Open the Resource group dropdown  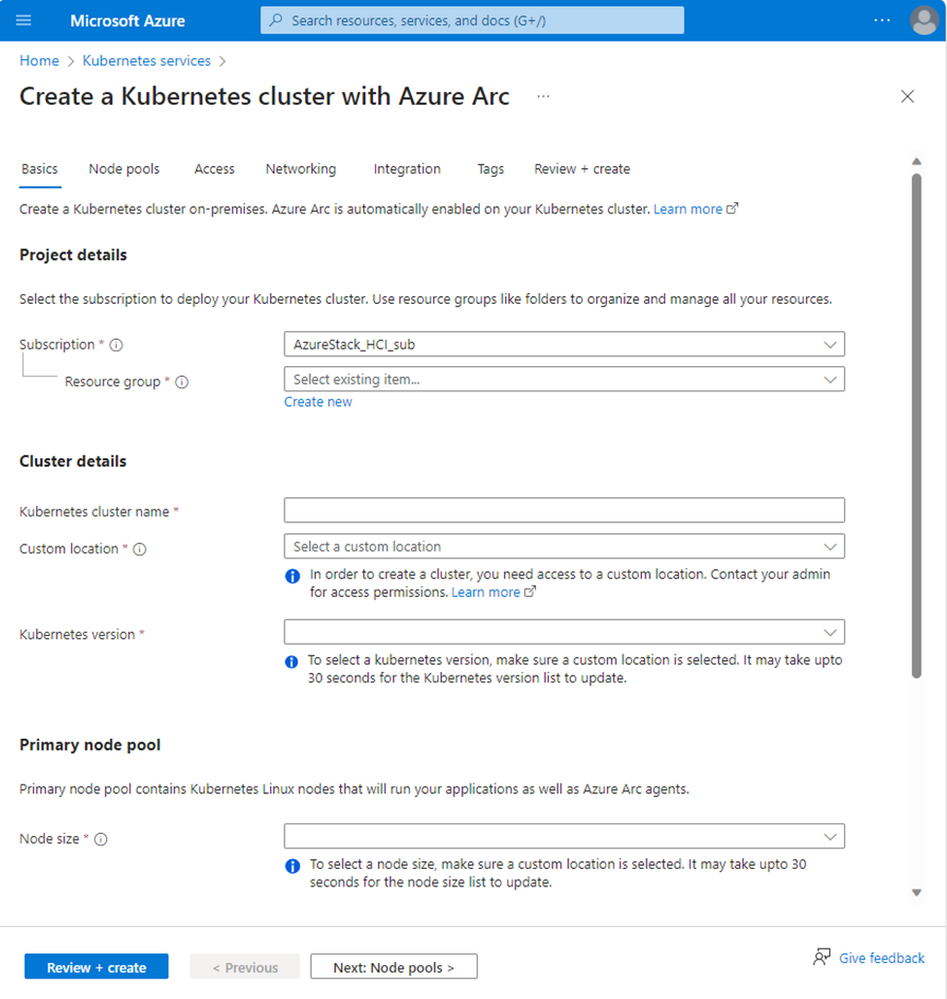click(x=564, y=379)
